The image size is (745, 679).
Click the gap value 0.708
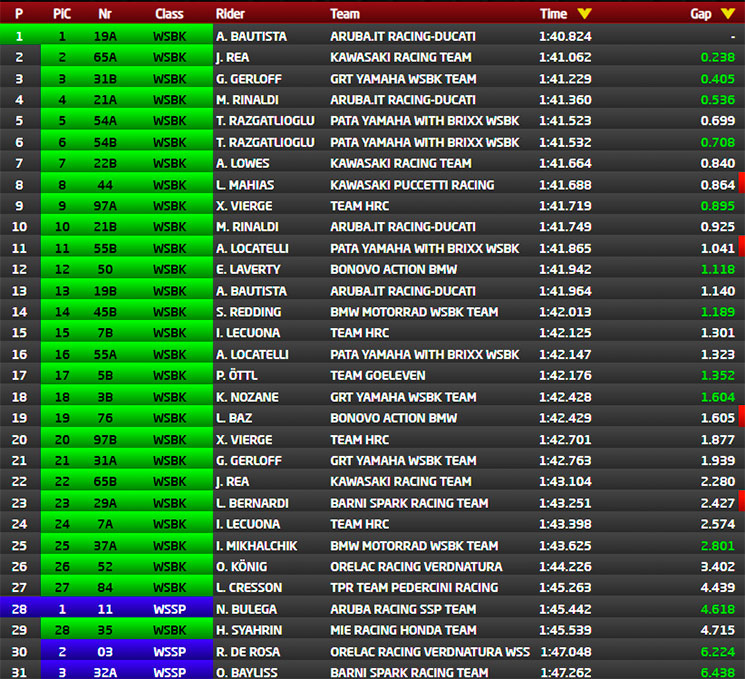[x=717, y=142]
